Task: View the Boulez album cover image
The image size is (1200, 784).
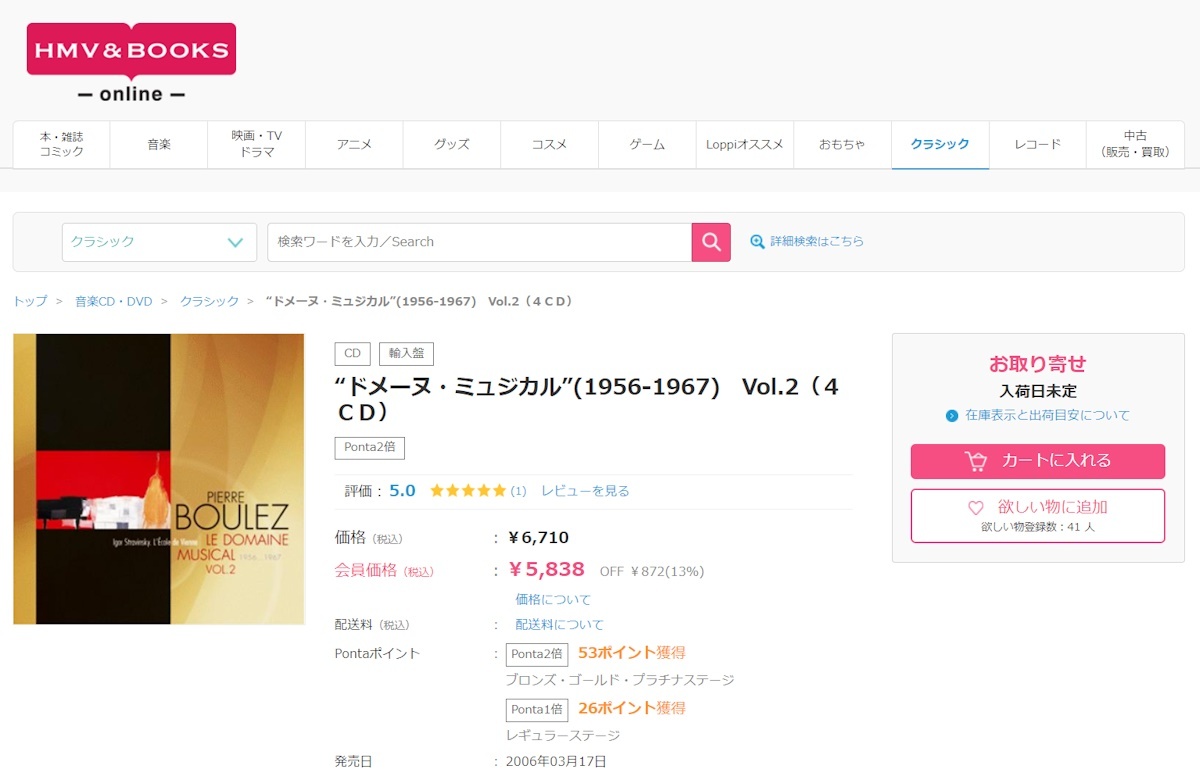Action: click(159, 479)
